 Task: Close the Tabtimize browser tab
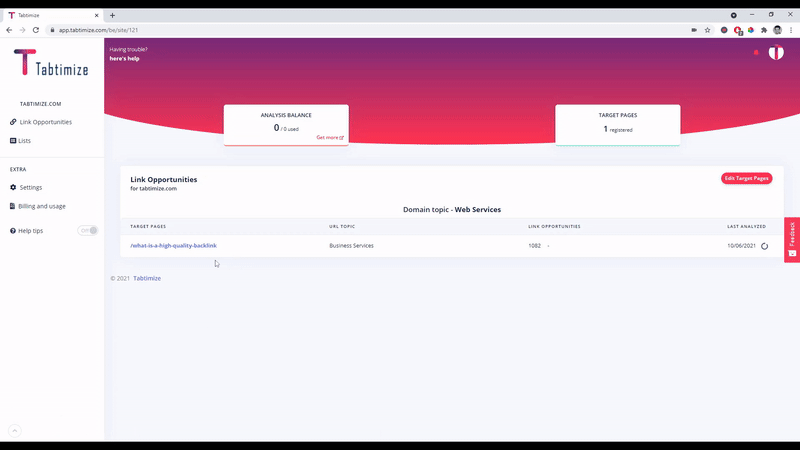(96, 15)
